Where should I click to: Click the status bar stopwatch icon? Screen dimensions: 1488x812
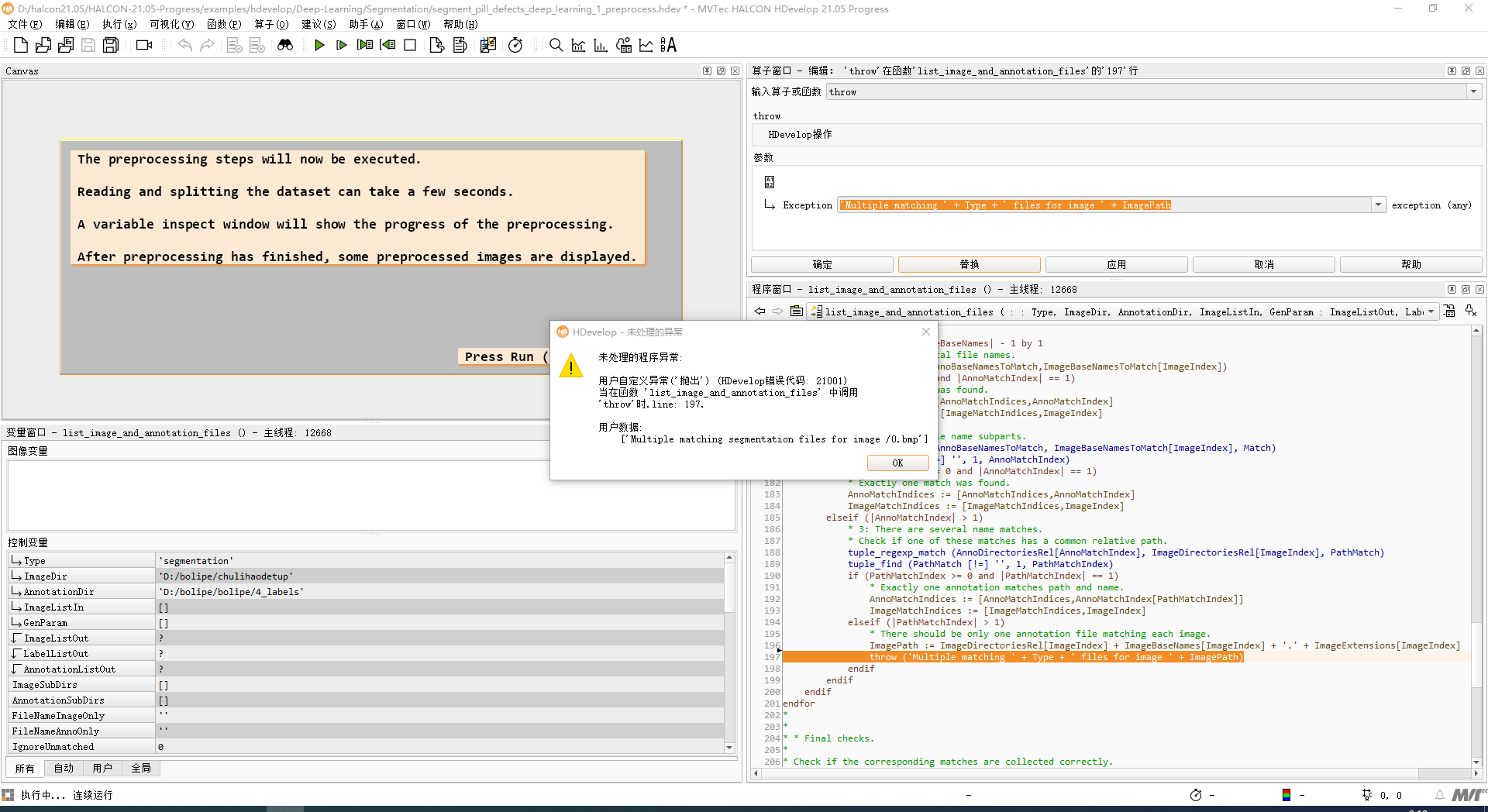coord(1196,795)
